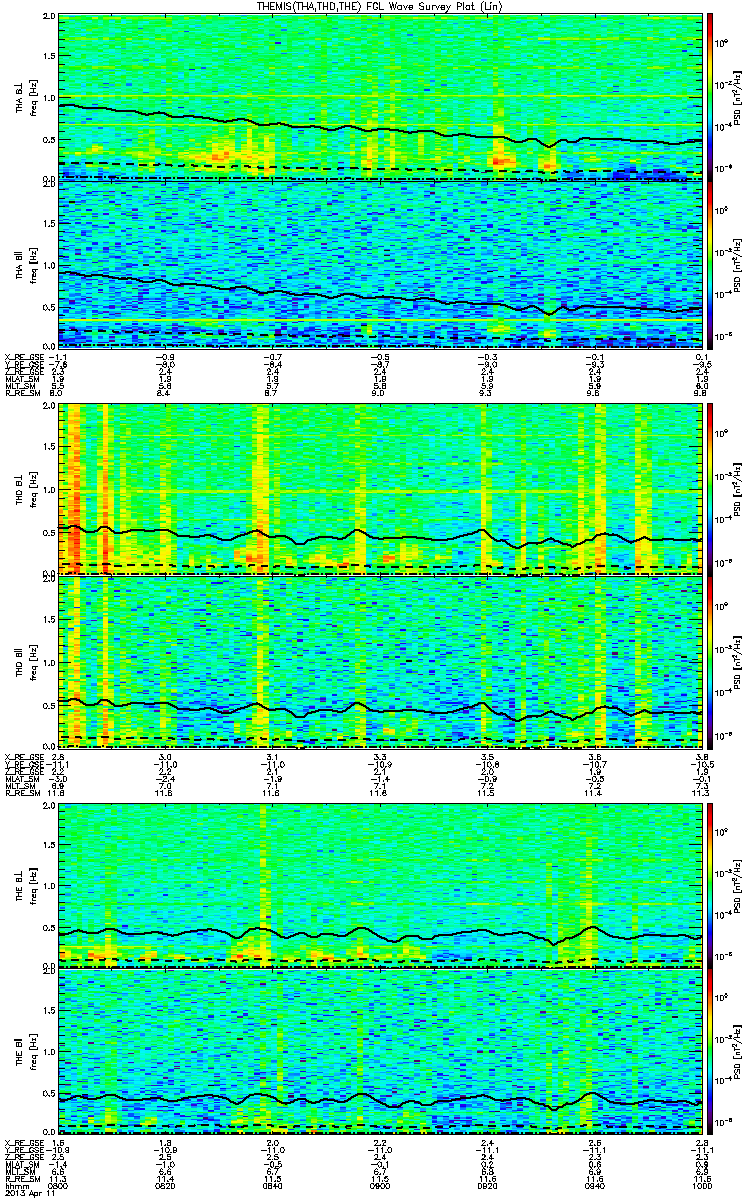Click the PSD [nT²/Hz] label of THD BL panel

point(737,488)
